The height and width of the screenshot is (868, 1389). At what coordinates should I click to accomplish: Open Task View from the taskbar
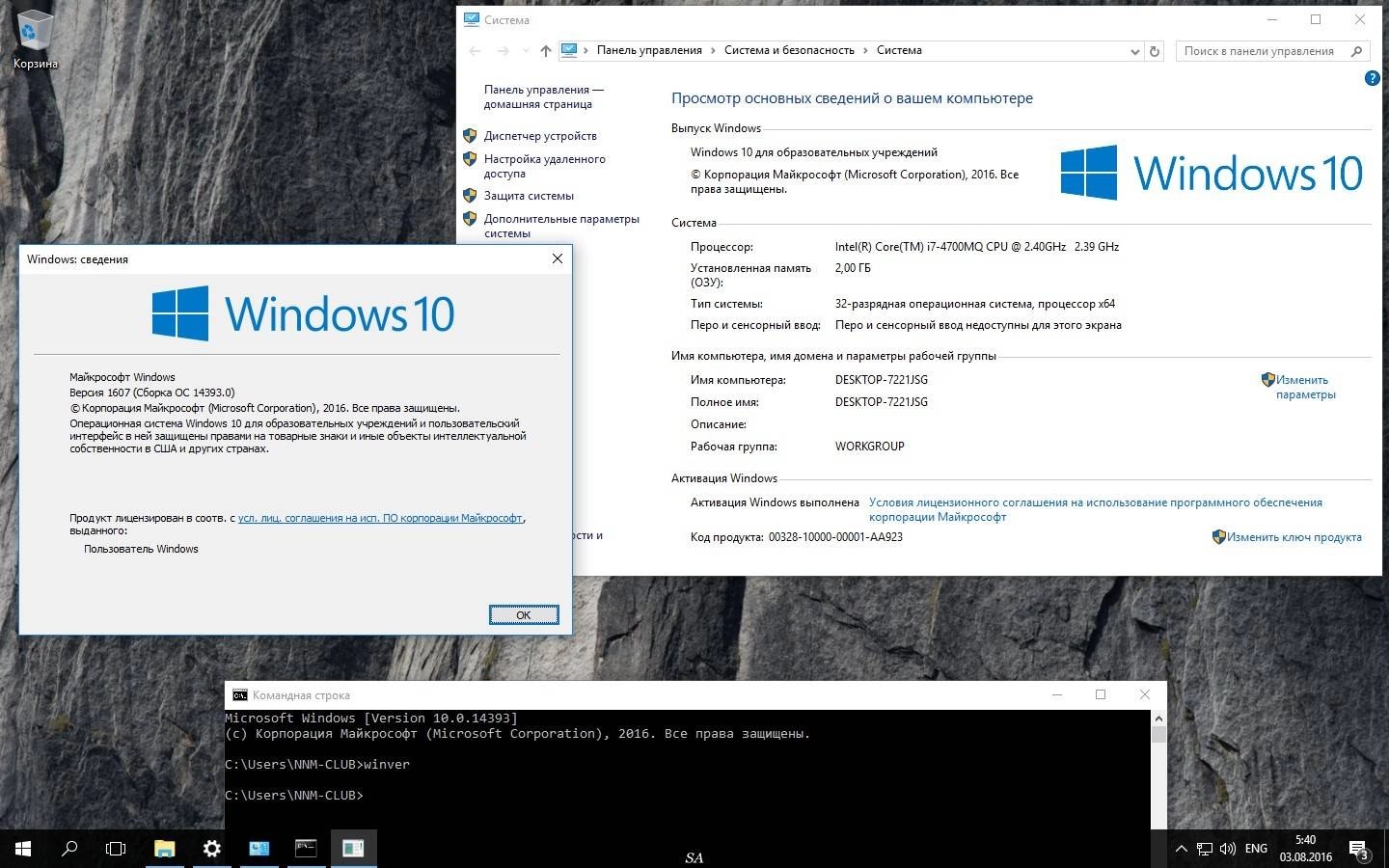point(116,849)
